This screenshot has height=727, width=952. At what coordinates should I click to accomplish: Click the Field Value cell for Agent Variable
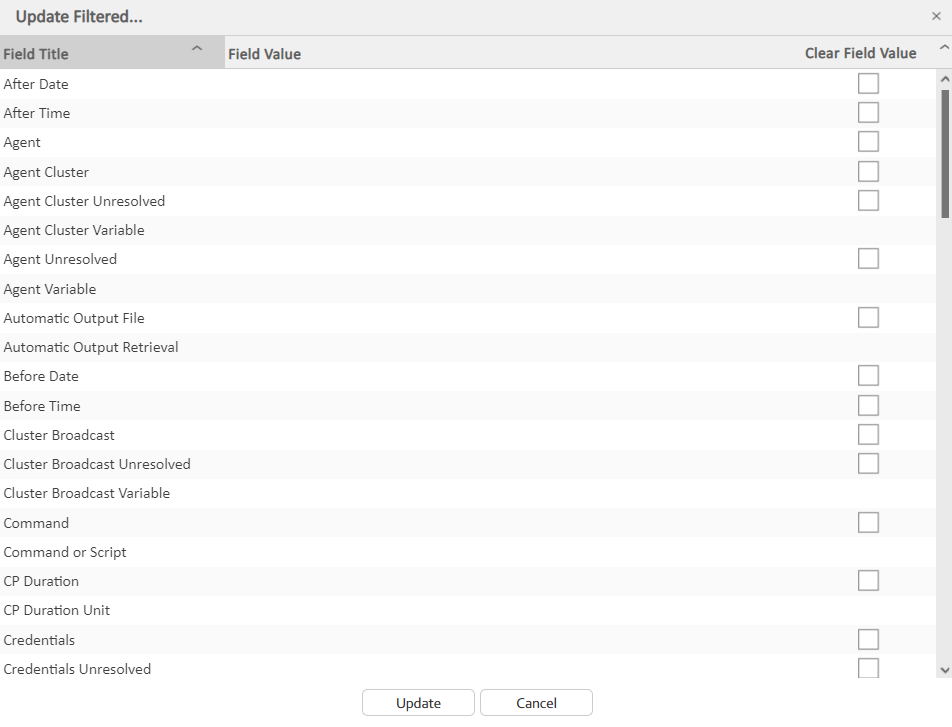[500, 289]
